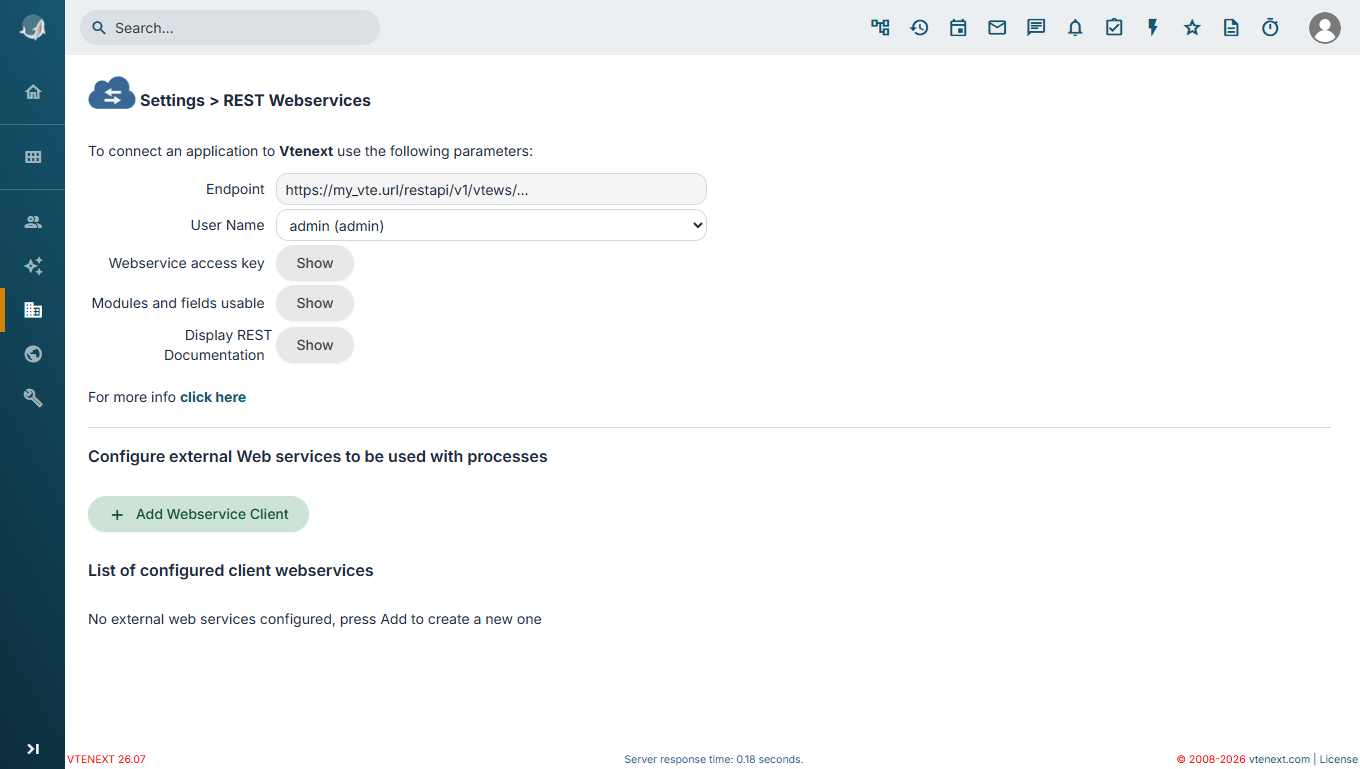Open vtenext.com link in footer
The width and height of the screenshot is (1360, 769).
(1279, 760)
